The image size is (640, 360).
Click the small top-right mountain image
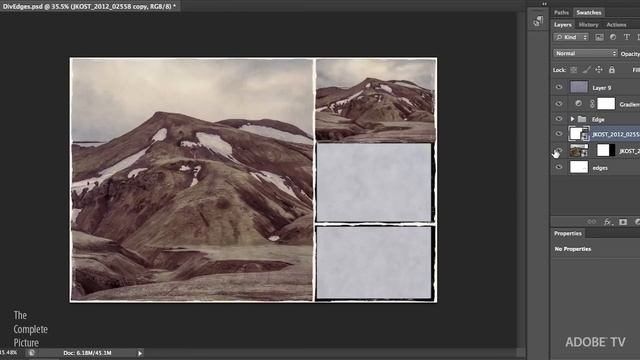(376, 100)
